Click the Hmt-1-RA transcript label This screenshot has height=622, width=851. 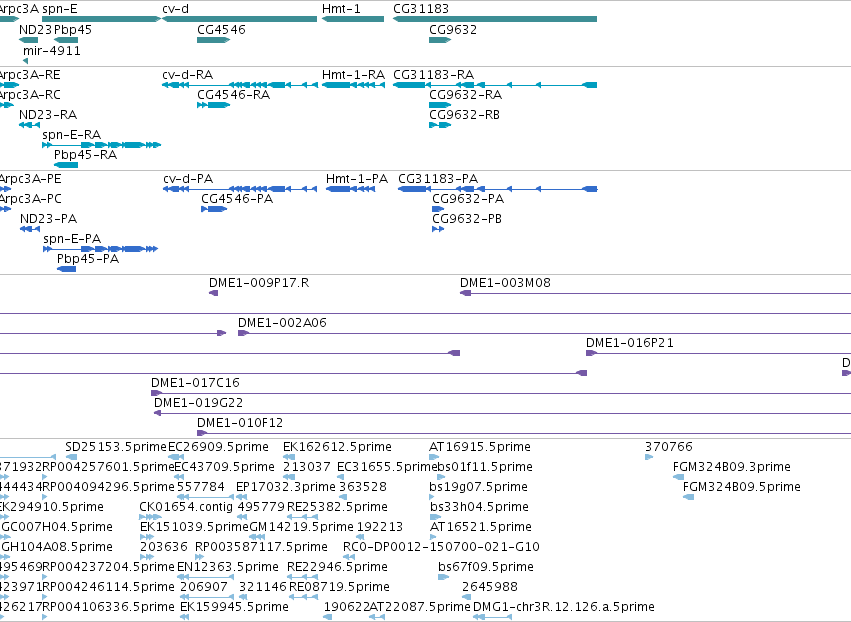tap(353, 75)
